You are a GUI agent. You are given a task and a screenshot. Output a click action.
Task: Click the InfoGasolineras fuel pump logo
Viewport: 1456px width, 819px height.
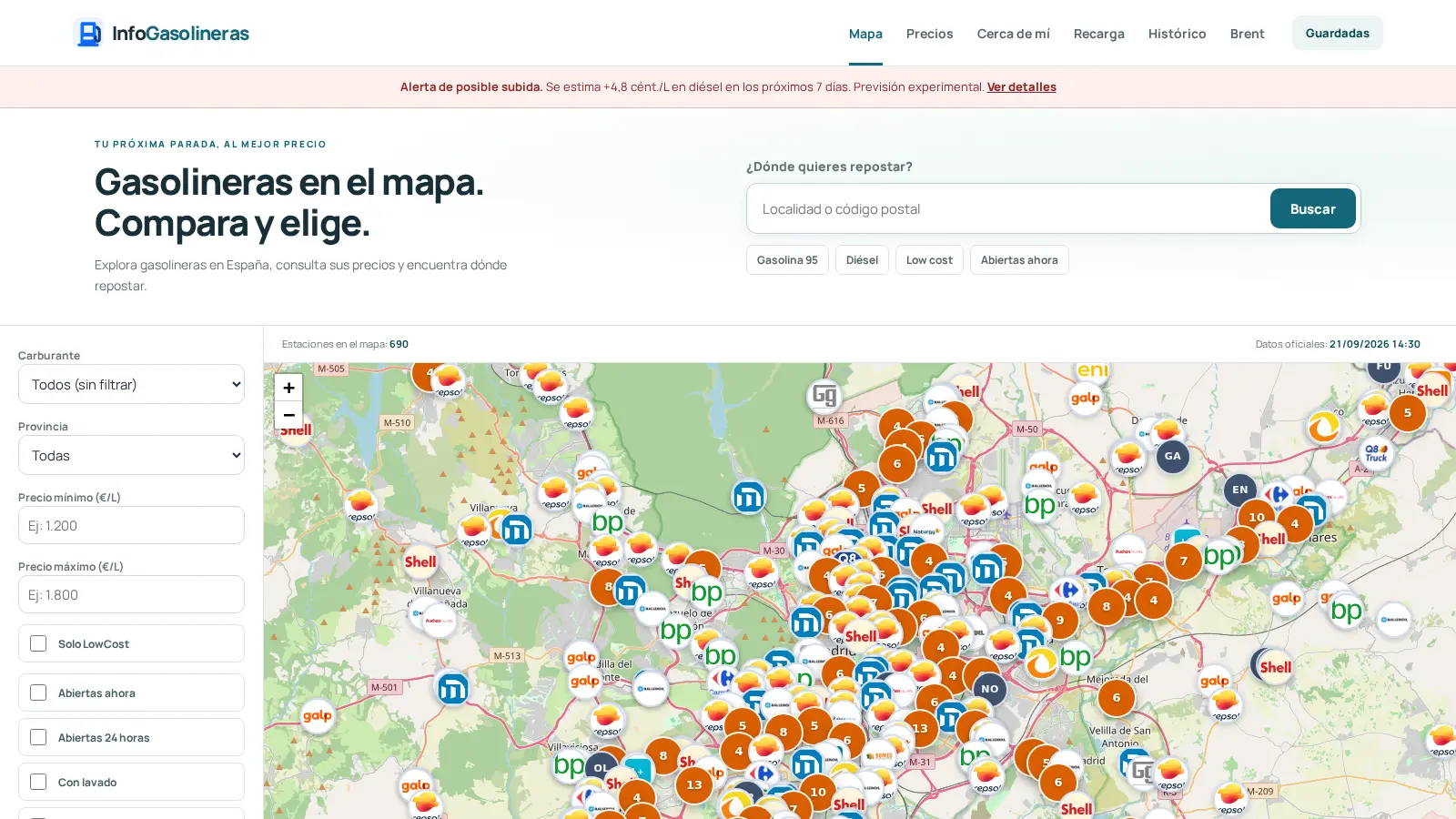click(x=88, y=34)
